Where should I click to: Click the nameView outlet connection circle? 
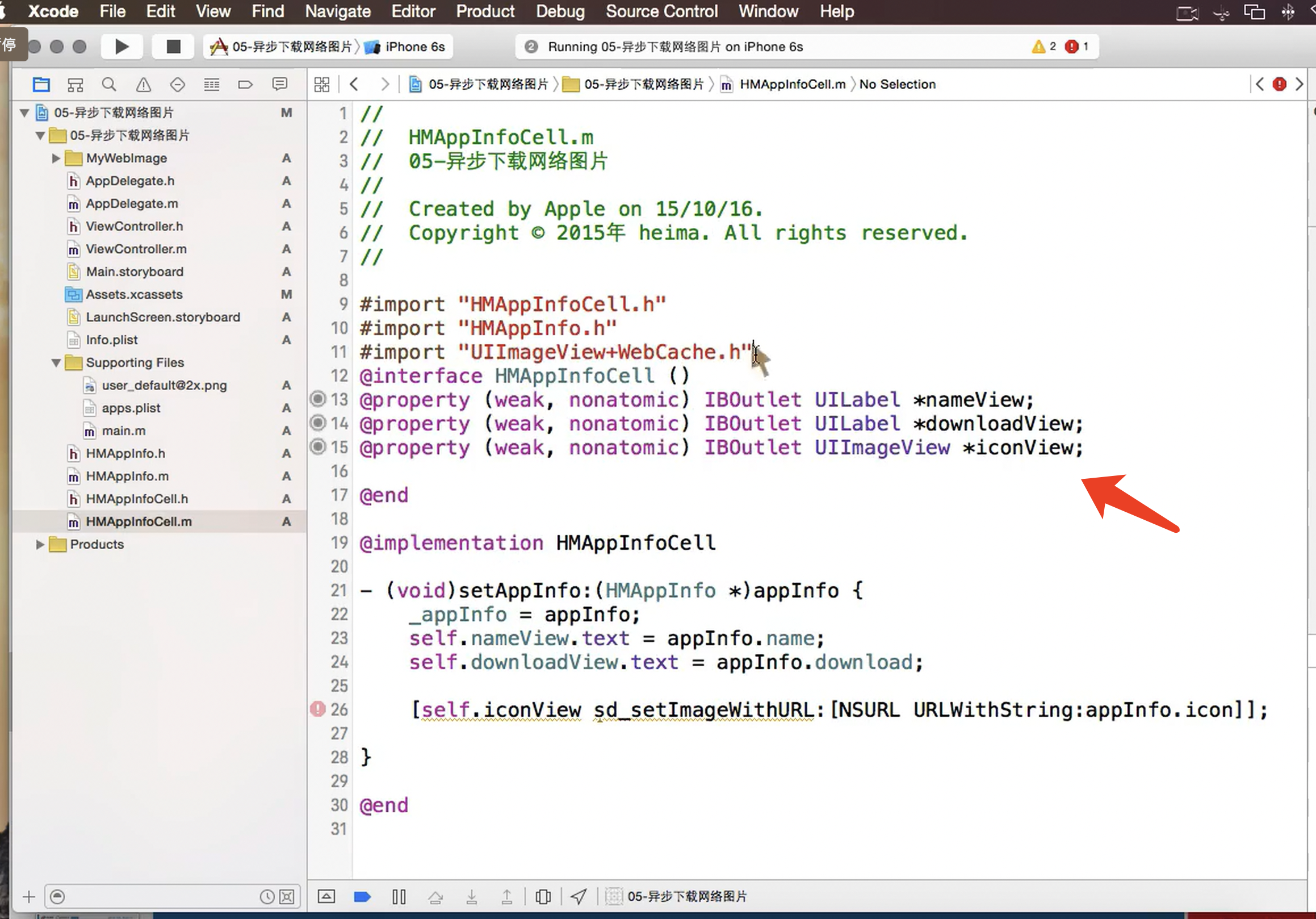318,399
